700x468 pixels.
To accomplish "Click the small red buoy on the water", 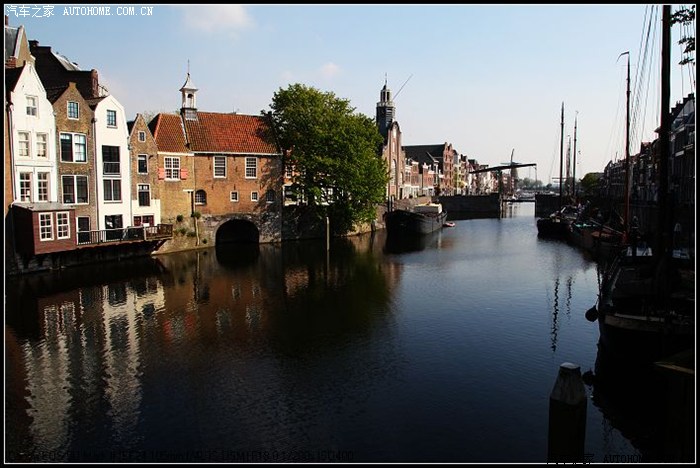I will point(450,224).
